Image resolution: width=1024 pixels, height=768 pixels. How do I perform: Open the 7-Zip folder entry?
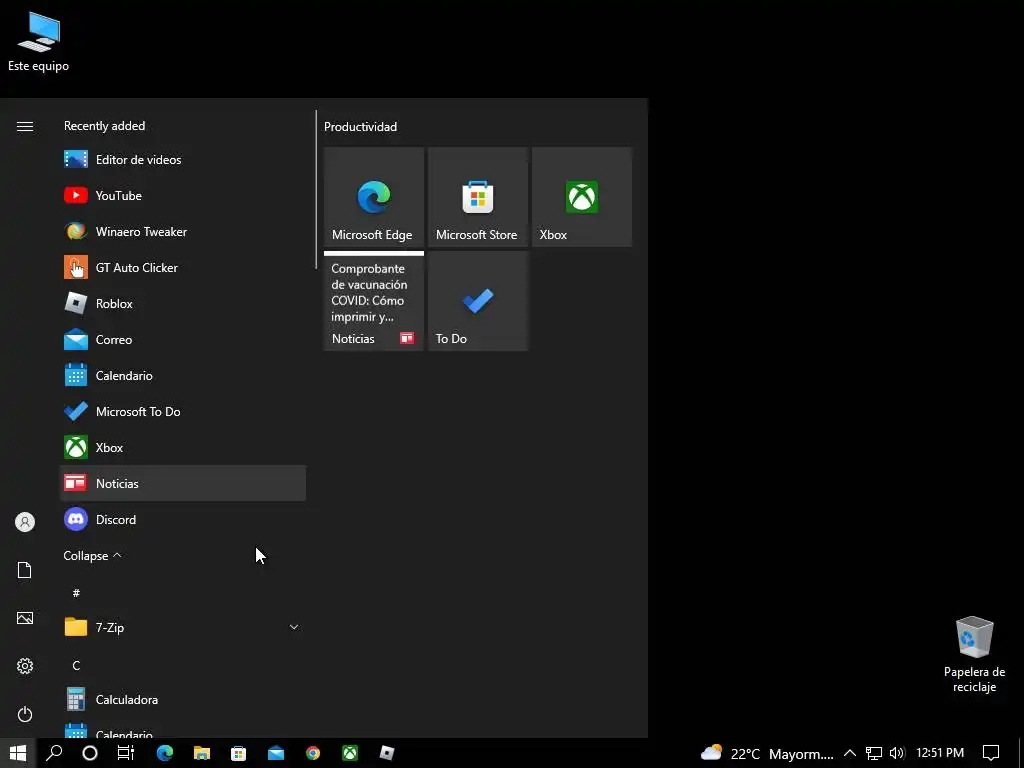183,627
